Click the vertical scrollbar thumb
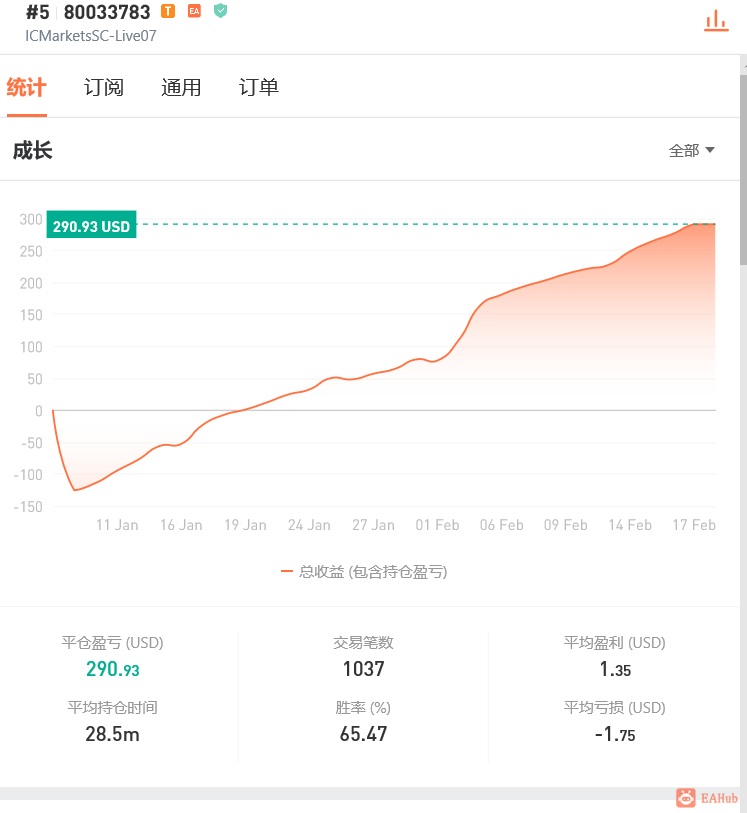 click(743, 170)
